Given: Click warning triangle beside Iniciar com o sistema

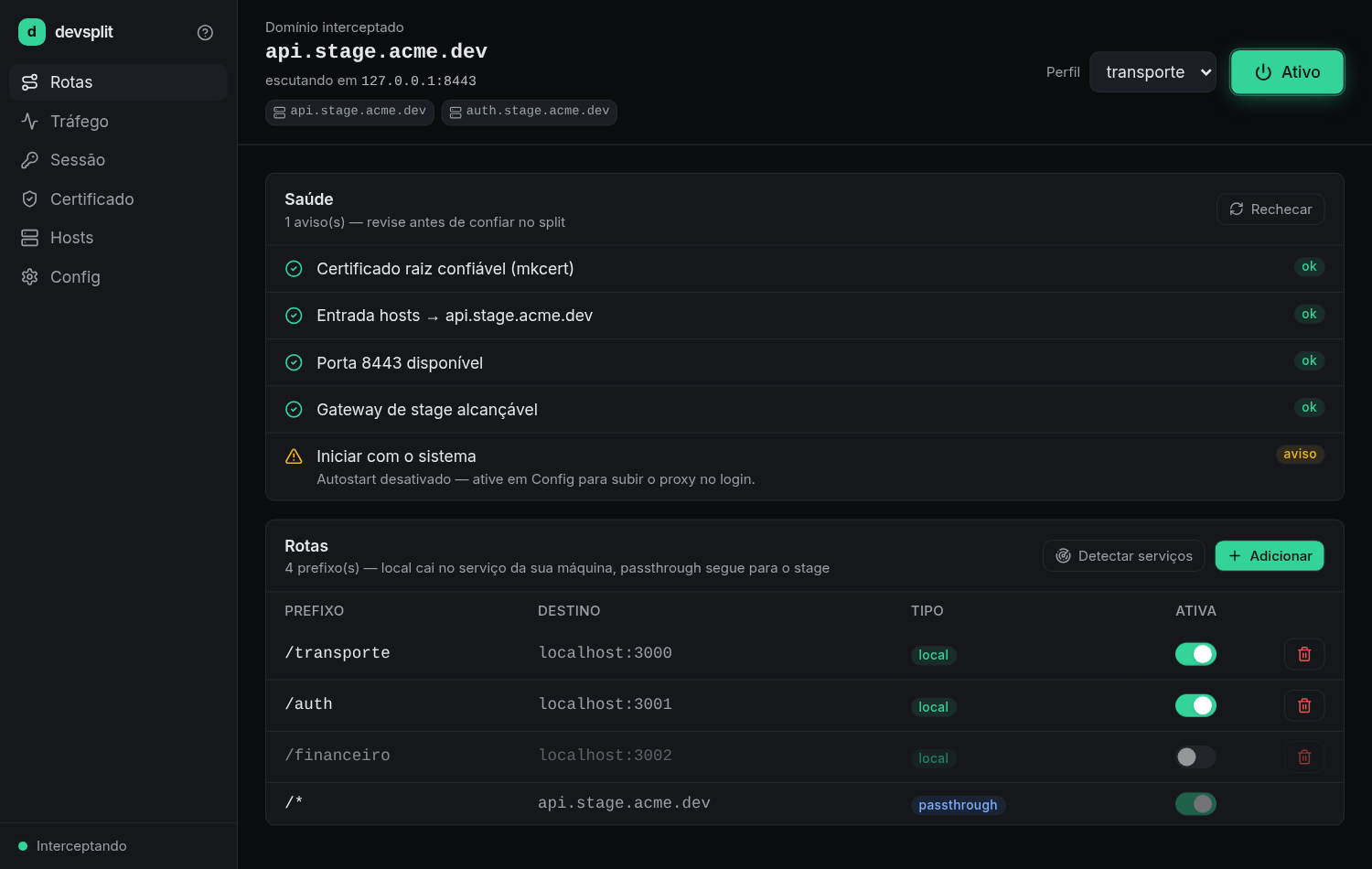Looking at the screenshot, I should tap(294, 456).
